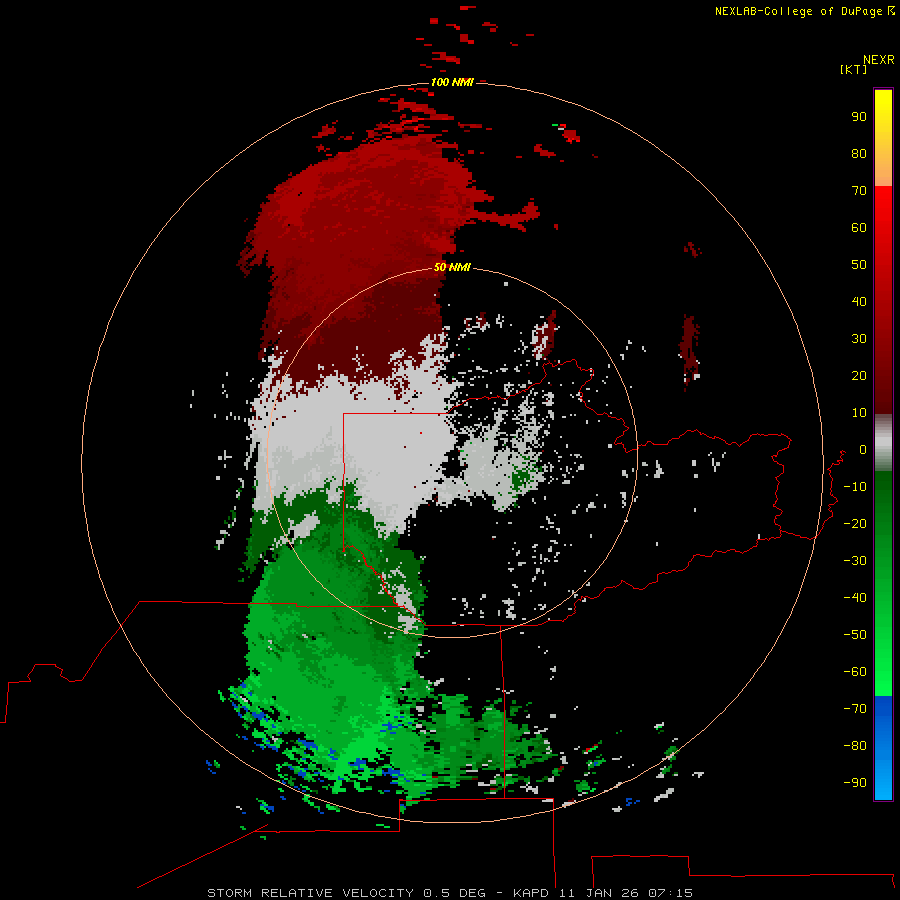Click the -20 value on the velocity scale
The width and height of the screenshot is (900, 900).
(x=855, y=523)
